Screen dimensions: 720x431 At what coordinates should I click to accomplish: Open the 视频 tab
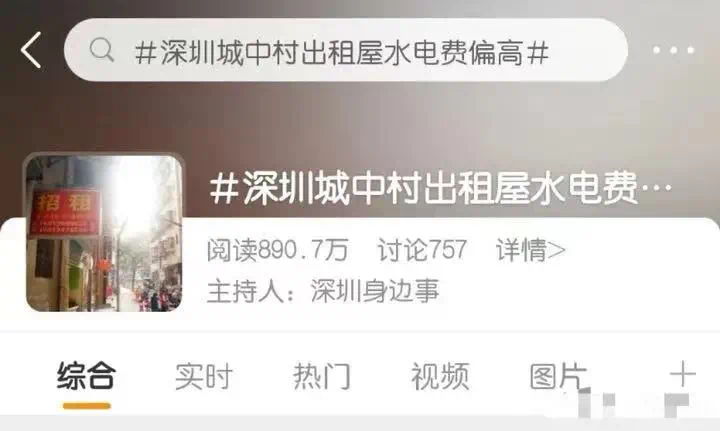pyautogui.click(x=440, y=376)
